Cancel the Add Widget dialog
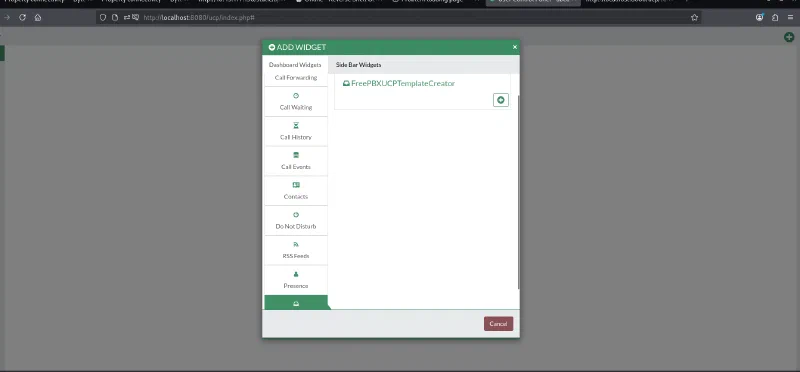Viewport: 800px width, 372px height. pyautogui.click(x=498, y=324)
